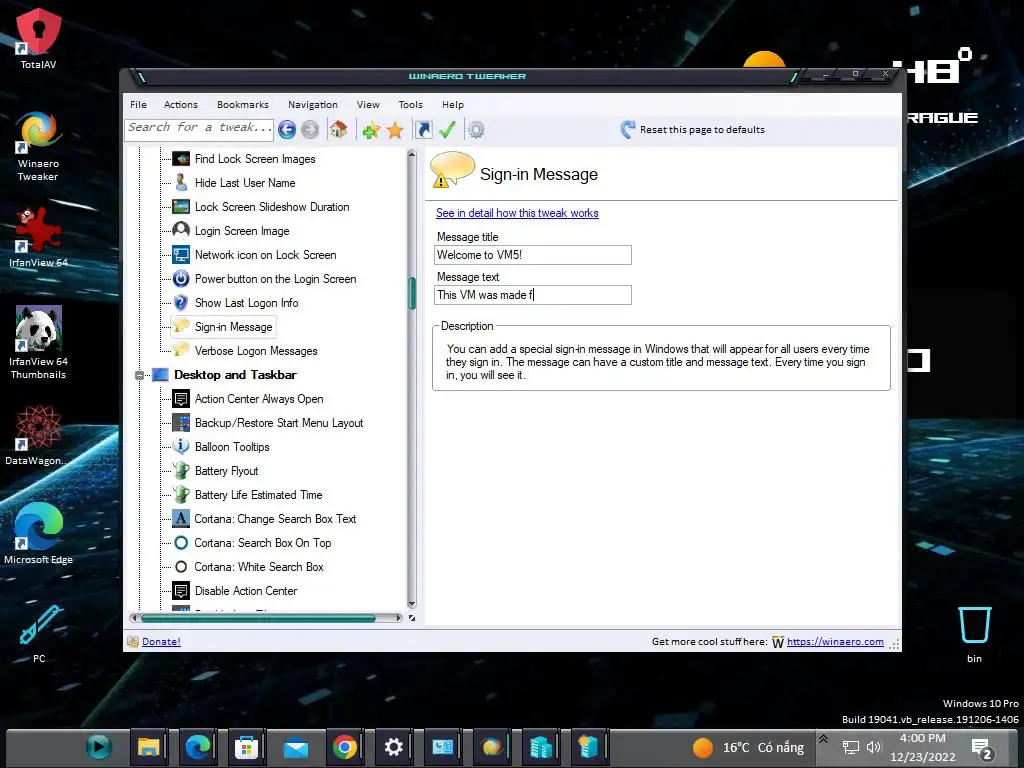Click the Microsoft Edge desktop shortcut
The image size is (1024, 768).
pyautogui.click(x=38, y=533)
